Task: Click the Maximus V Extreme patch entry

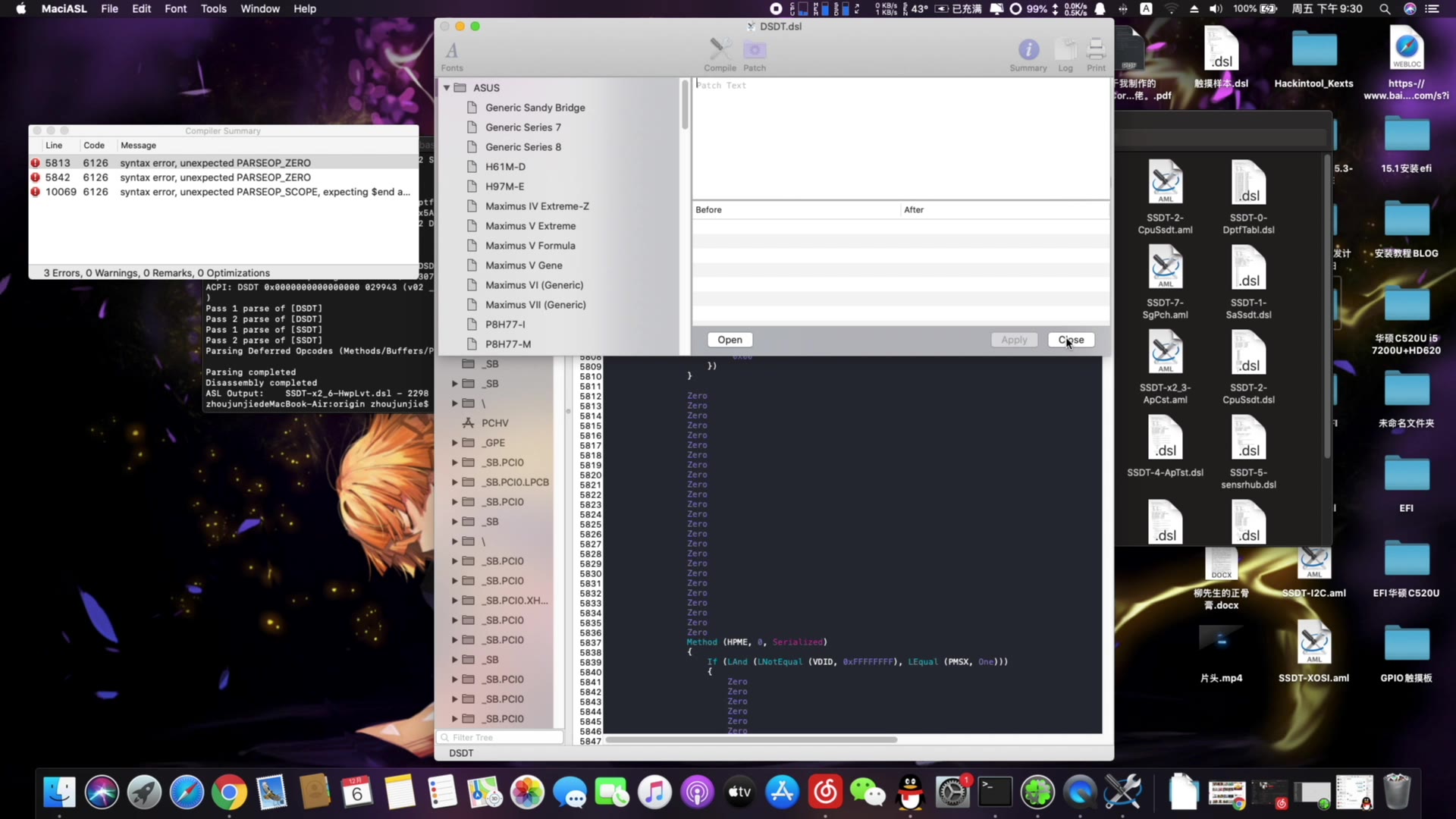Action: [530, 225]
